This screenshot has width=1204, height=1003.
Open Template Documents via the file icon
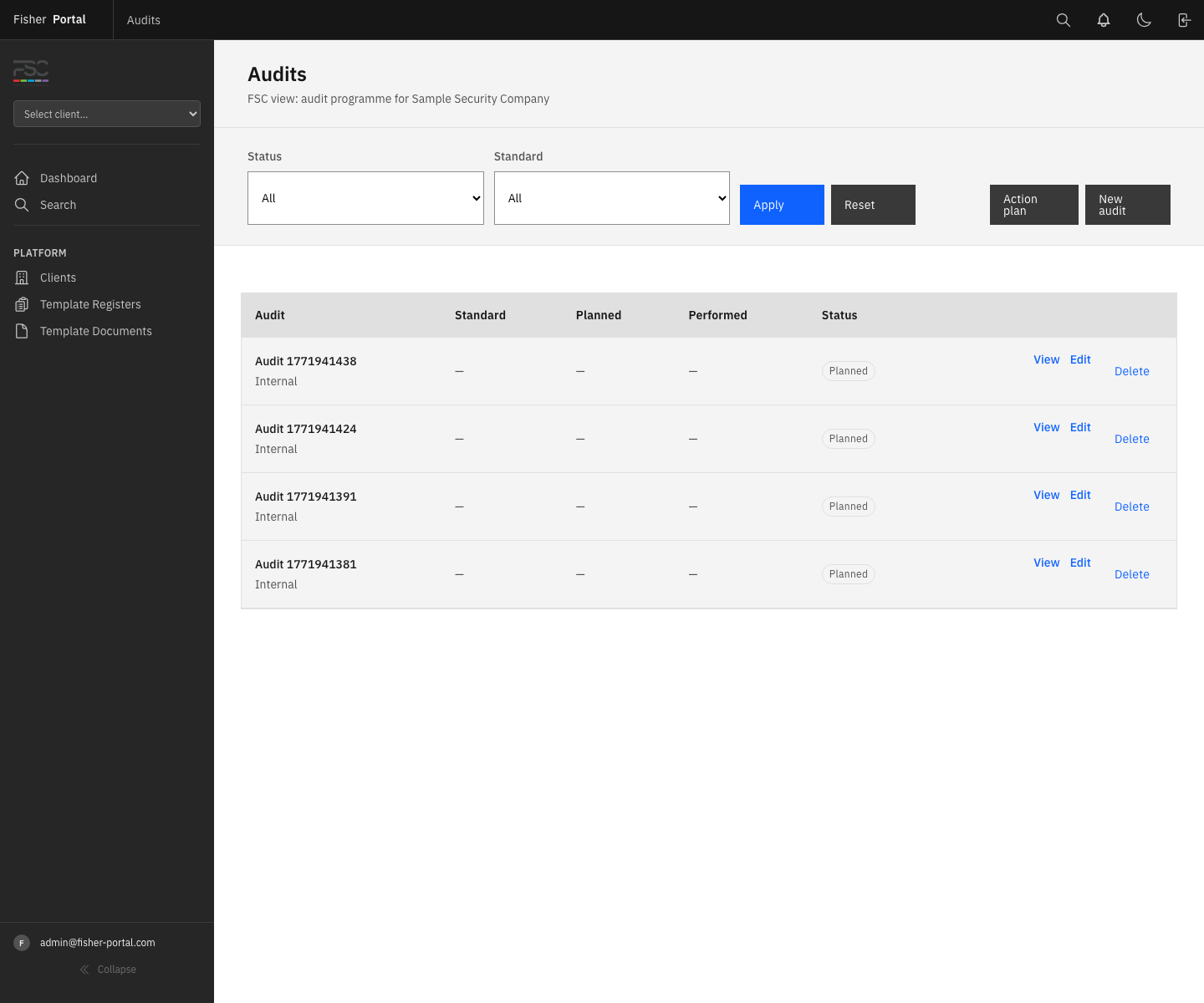22,331
